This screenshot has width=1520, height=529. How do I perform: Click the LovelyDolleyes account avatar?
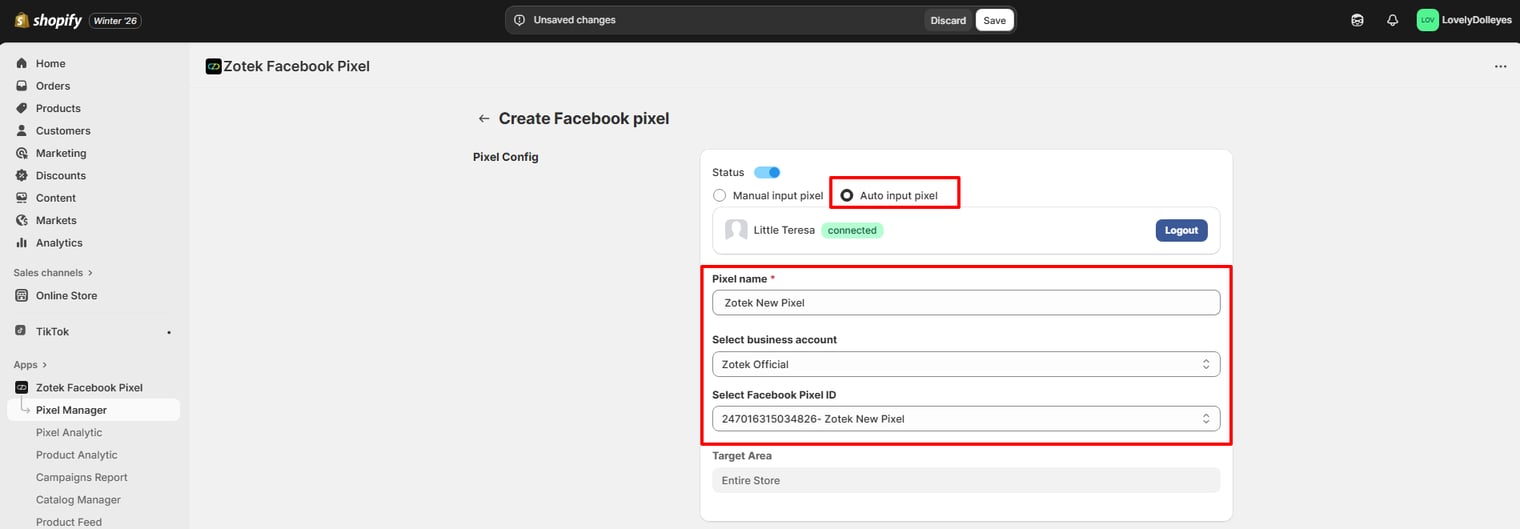click(1428, 20)
